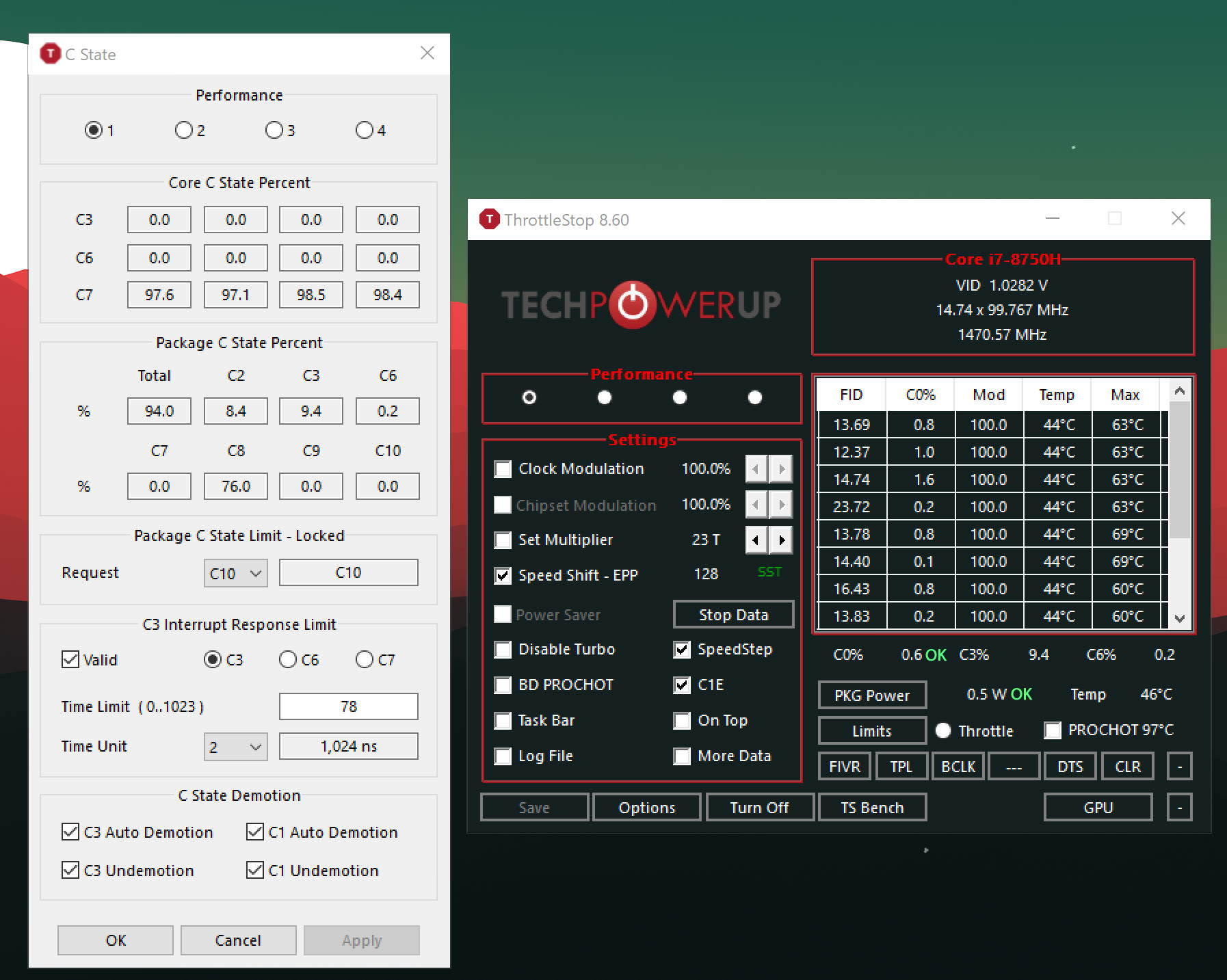Decrease Chipset Modulation with left arrow
Screen dimensions: 1227x980
[756, 505]
